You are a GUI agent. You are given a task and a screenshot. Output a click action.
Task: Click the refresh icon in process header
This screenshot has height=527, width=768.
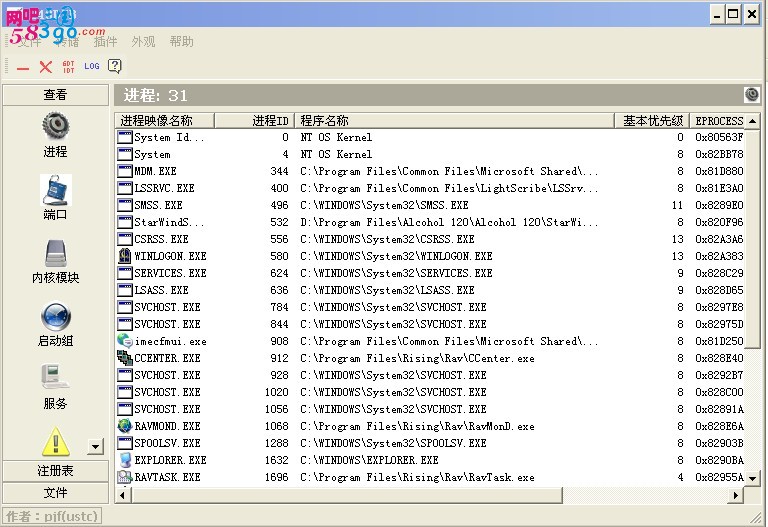click(x=752, y=94)
